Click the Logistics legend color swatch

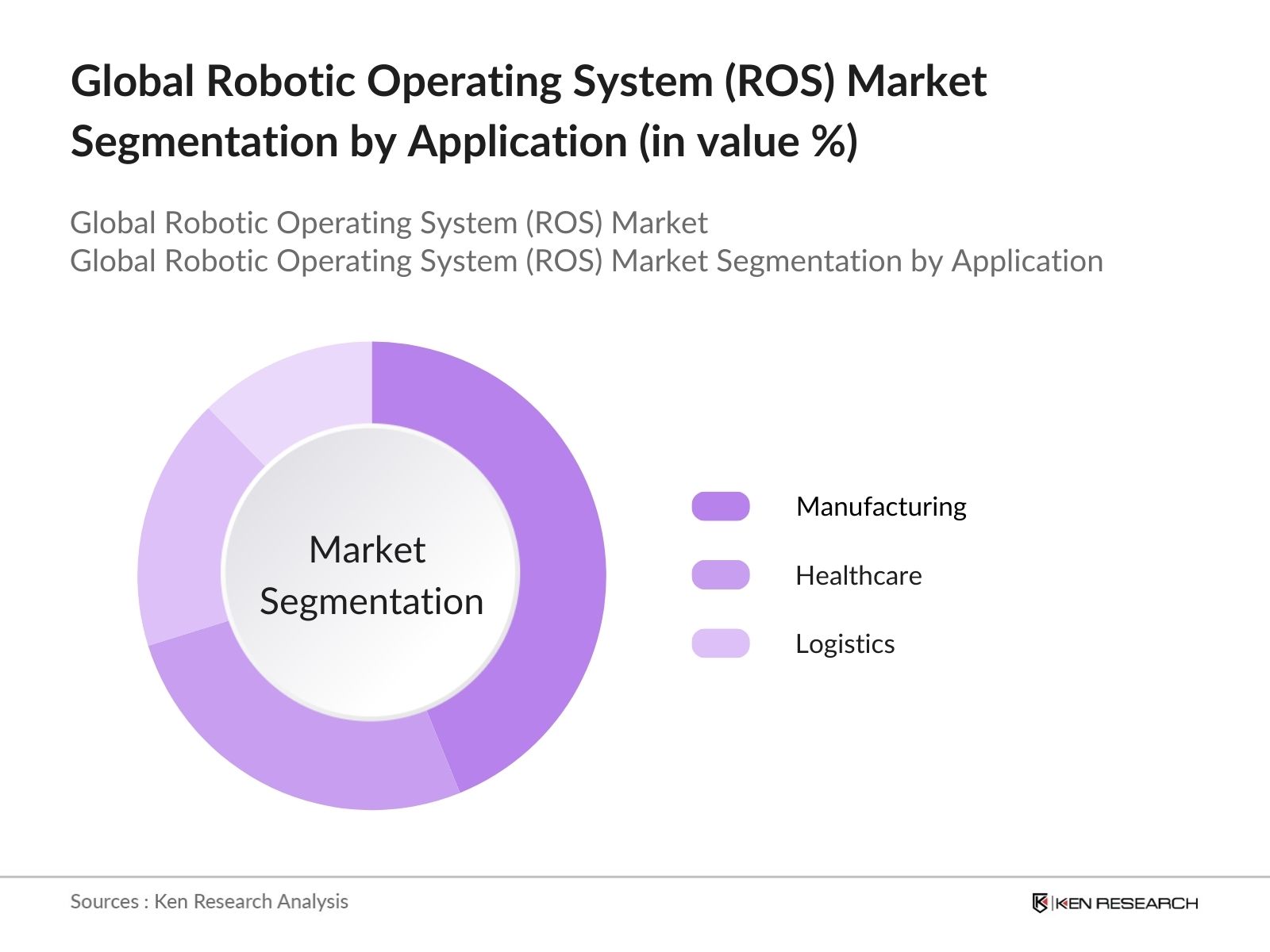[x=720, y=643]
